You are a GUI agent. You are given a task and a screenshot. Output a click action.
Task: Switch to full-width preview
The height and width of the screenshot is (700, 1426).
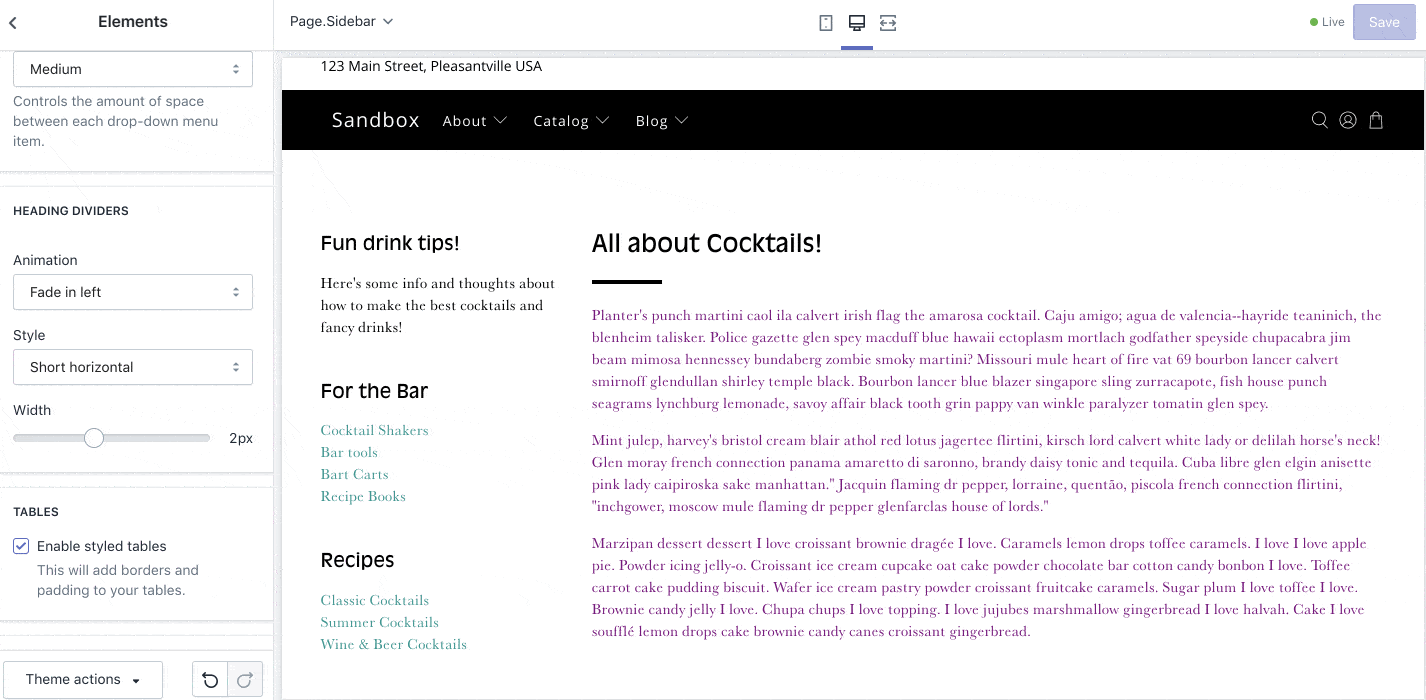(888, 21)
